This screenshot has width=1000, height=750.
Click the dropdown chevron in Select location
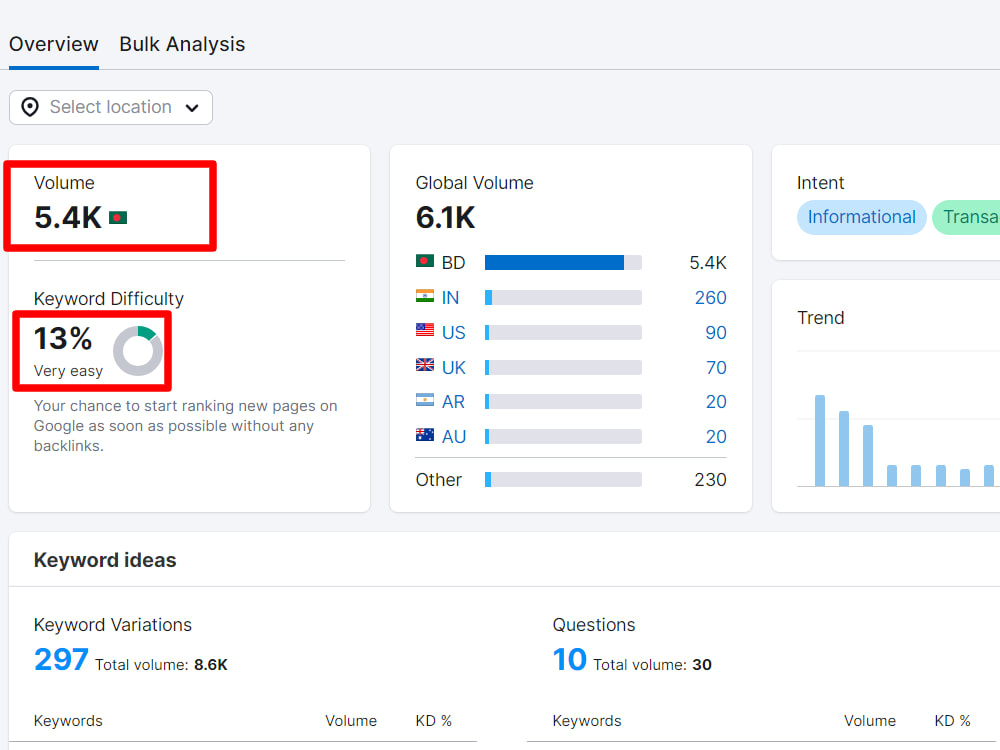click(x=192, y=108)
